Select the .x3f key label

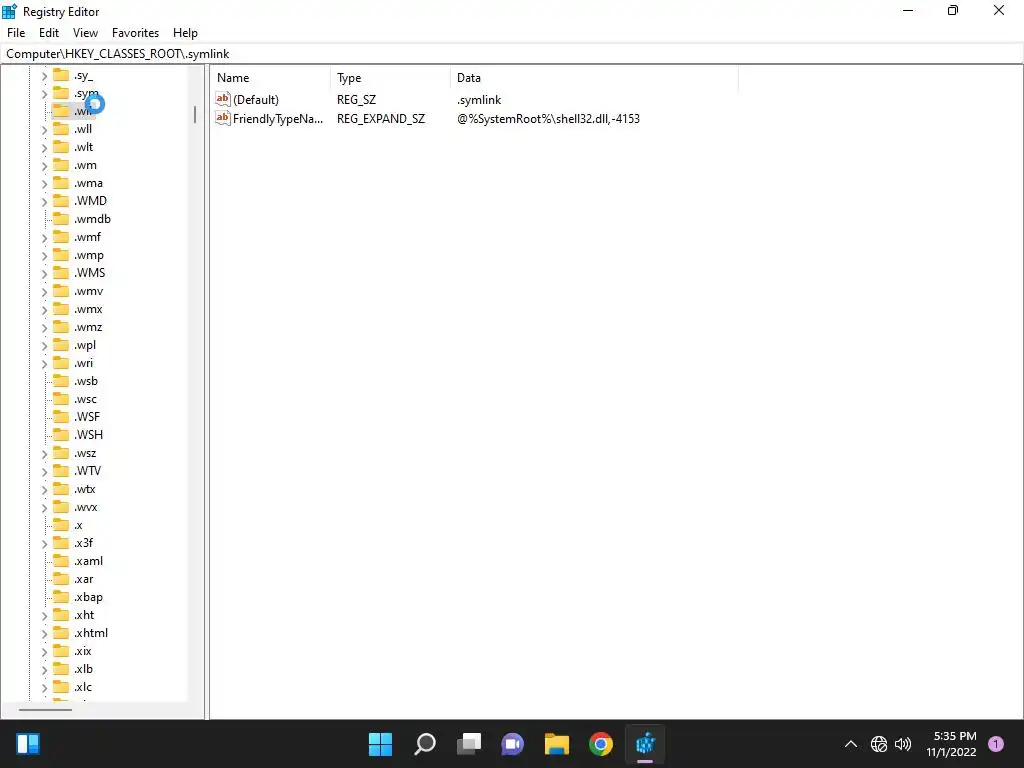pyautogui.click(x=84, y=543)
